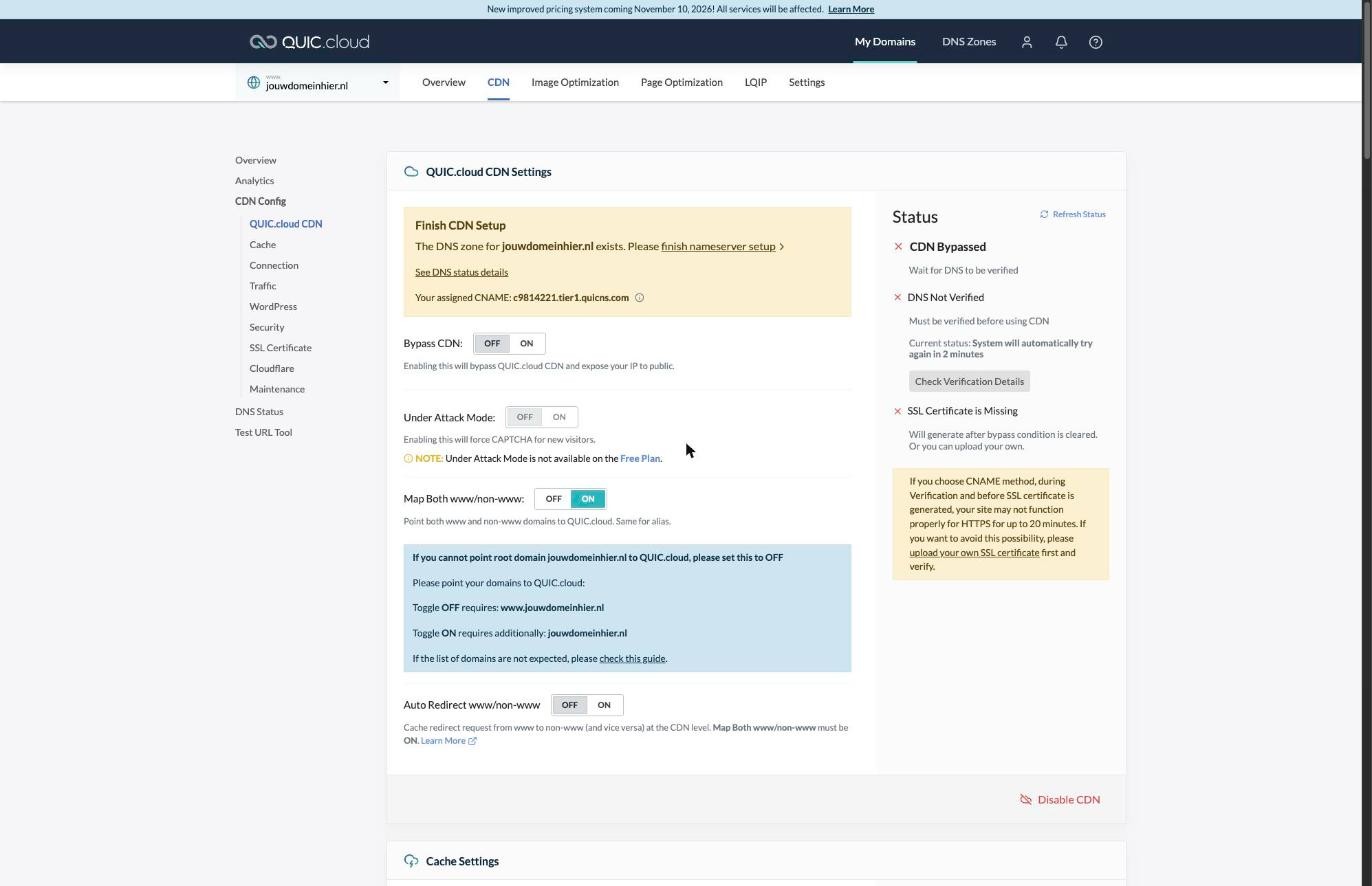Open the jouwdomeinhier.nl domain dropdown arrow

(x=385, y=83)
